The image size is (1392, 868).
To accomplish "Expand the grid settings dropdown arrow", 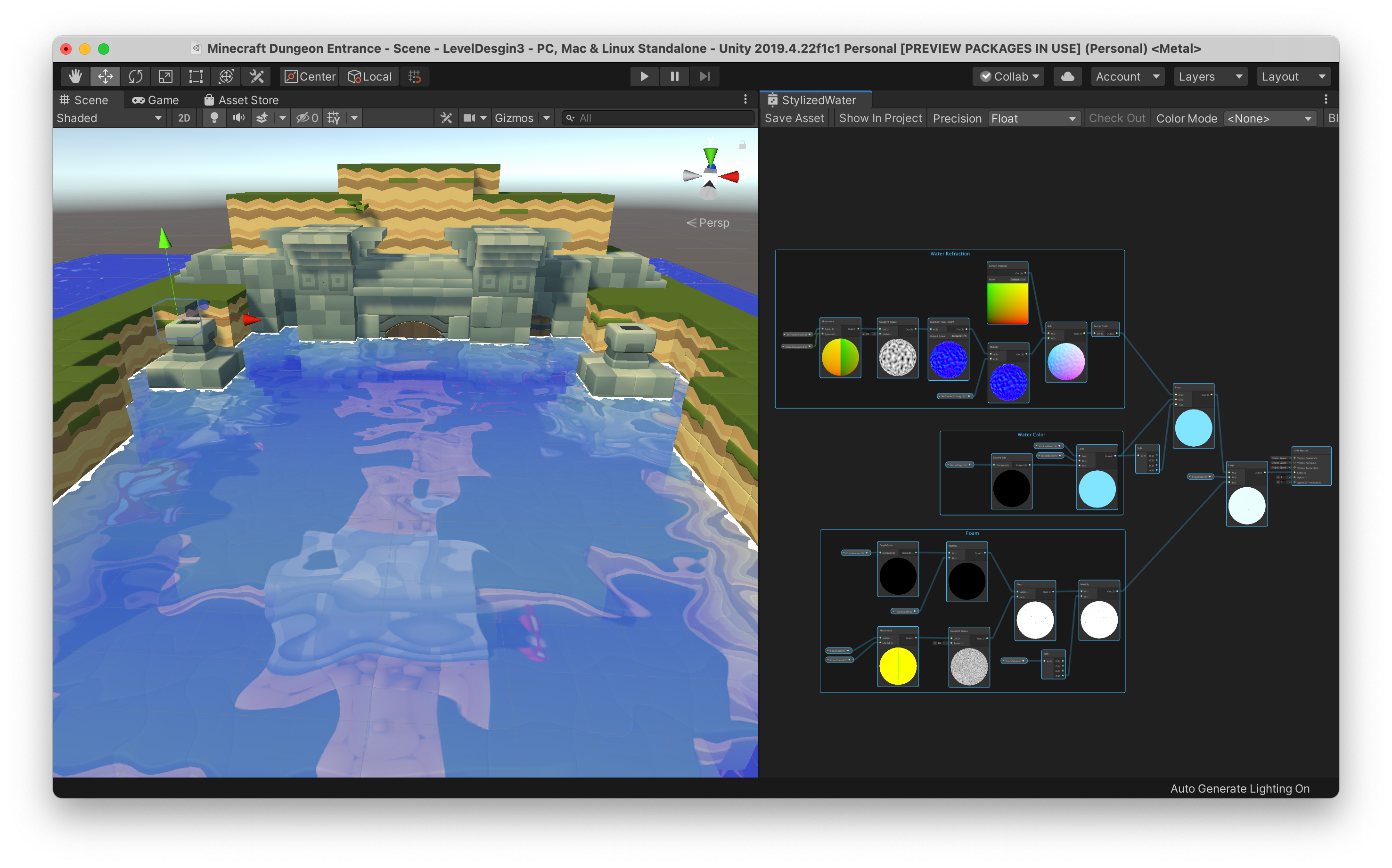I will pyautogui.click(x=354, y=118).
